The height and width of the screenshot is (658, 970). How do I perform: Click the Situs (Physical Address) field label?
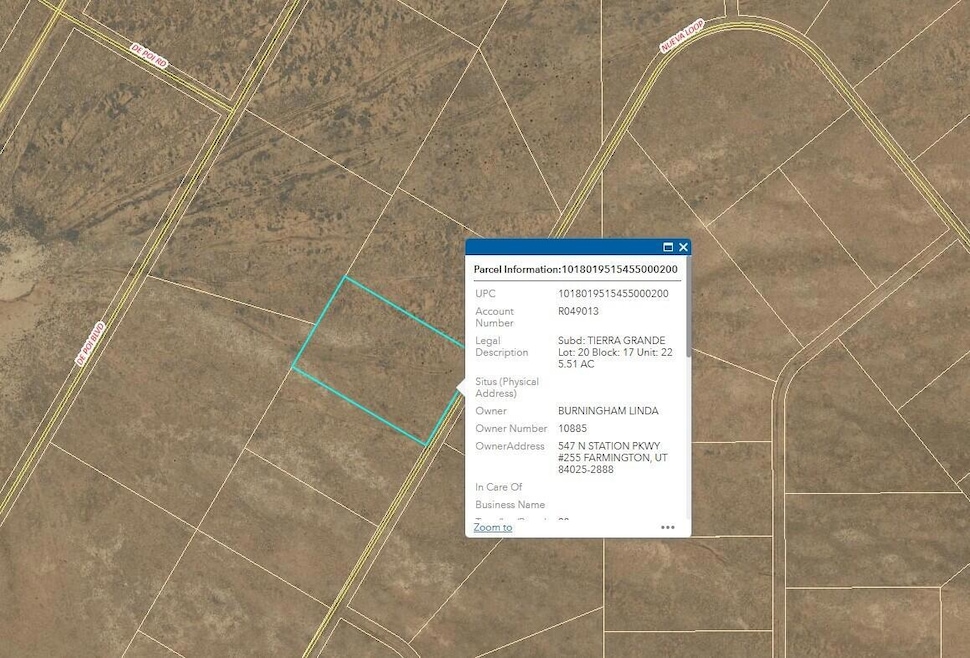(x=507, y=387)
